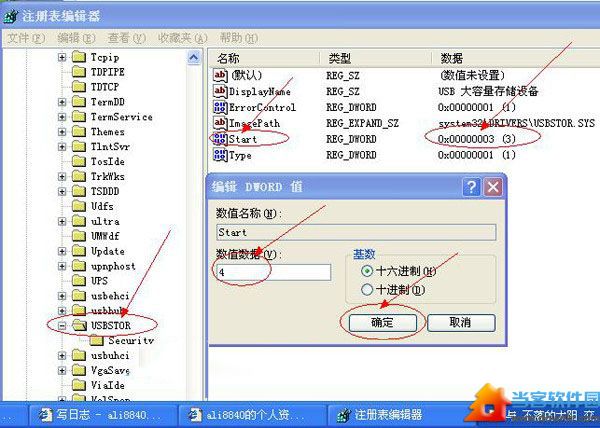The height and width of the screenshot is (428, 600).
Task: Open the 帮助(H) menu
Action: coord(238,38)
